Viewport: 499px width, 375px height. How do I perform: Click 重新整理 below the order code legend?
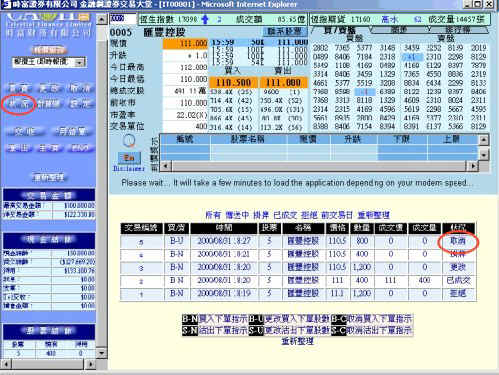(x=297, y=341)
